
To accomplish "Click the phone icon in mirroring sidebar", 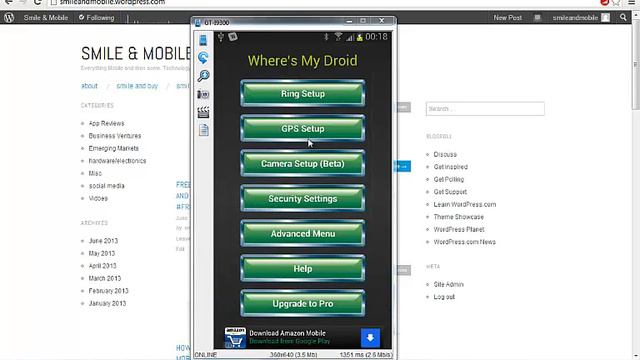I will coord(203,40).
